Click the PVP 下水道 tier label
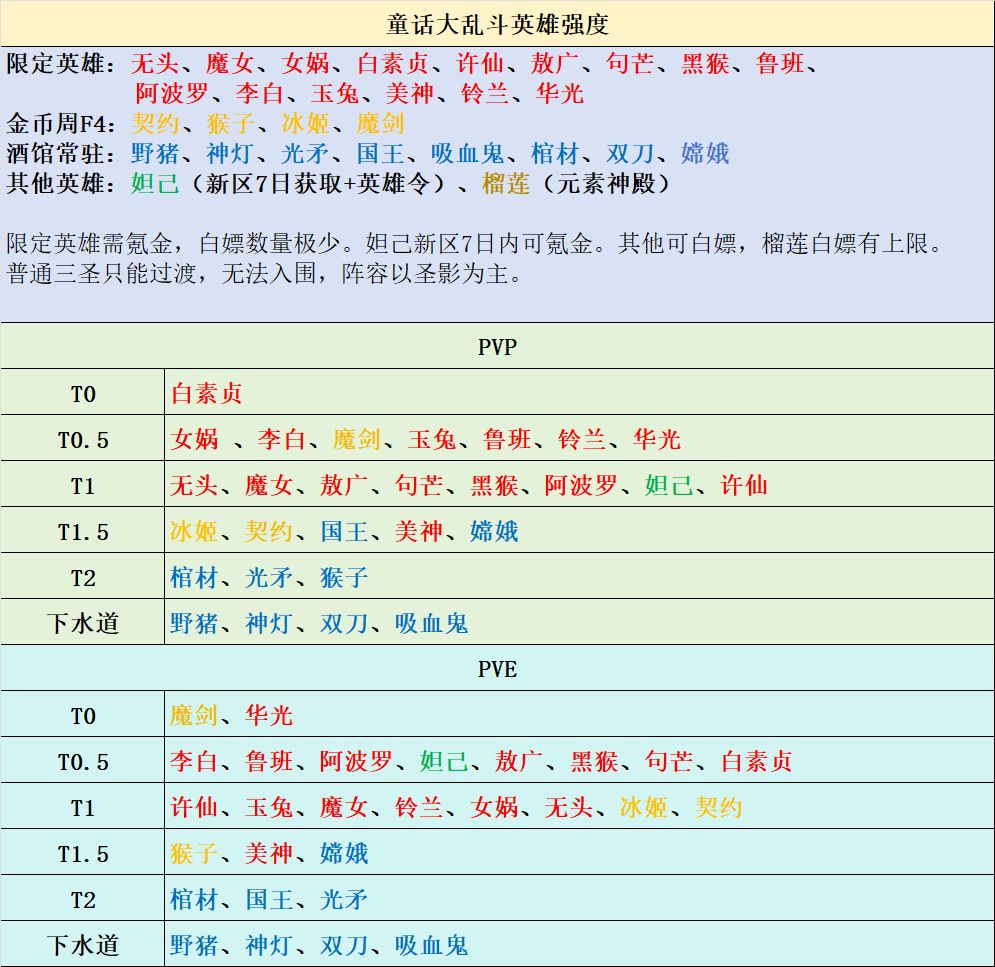Viewport: 995px width, 967px height. pyautogui.click(x=83, y=623)
